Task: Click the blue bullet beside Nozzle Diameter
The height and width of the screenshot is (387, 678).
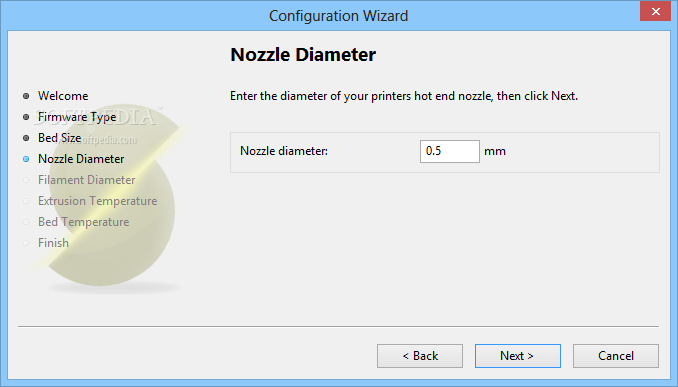Action: 26,159
